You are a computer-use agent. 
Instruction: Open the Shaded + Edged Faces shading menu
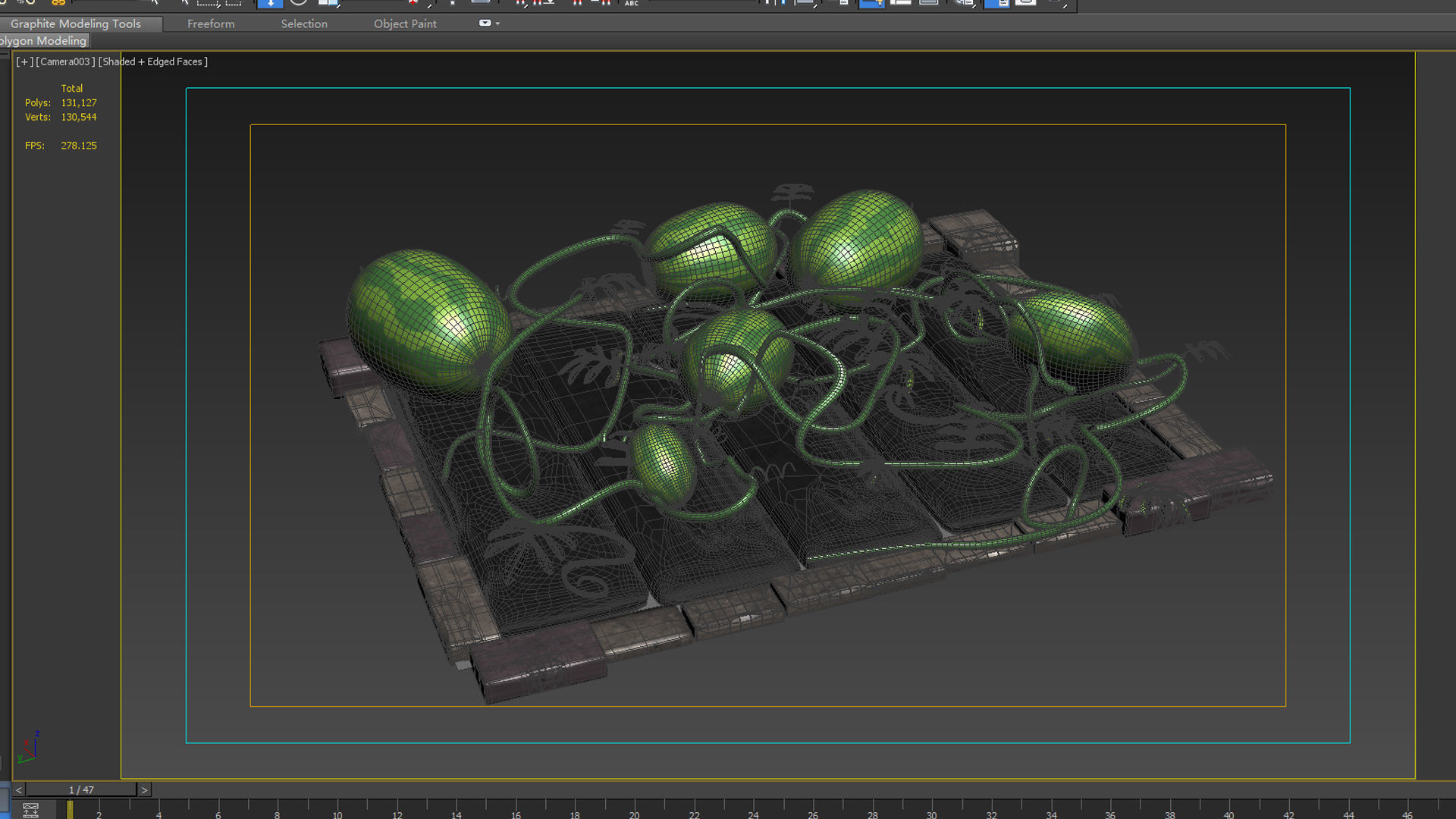click(152, 61)
